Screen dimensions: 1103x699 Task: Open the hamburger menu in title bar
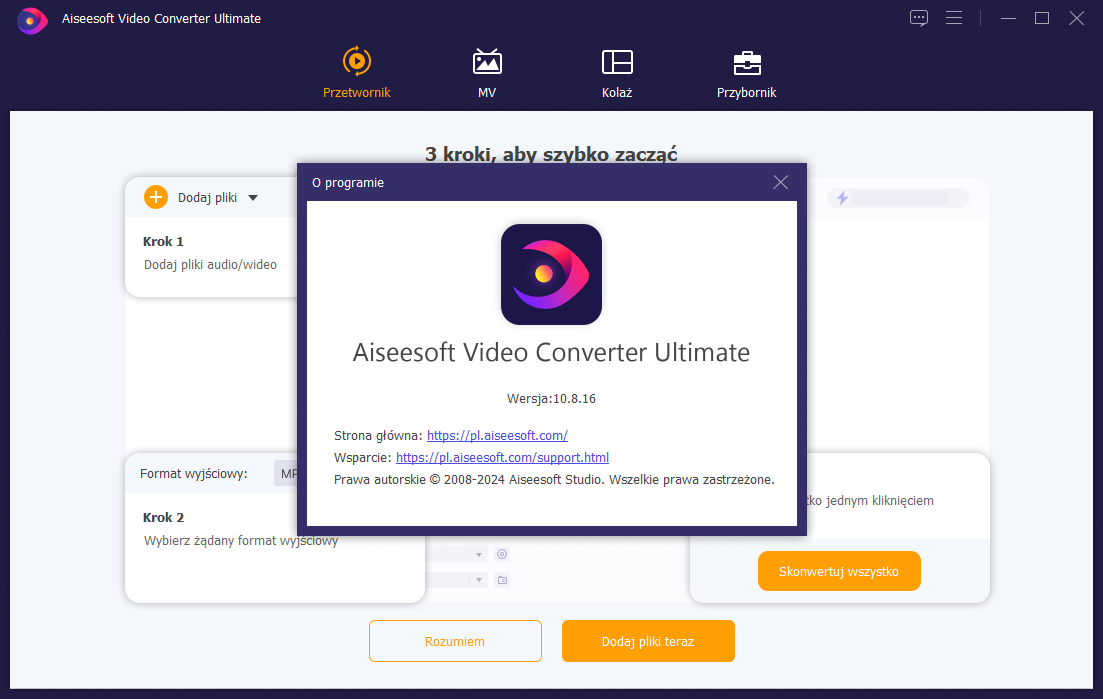954,18
